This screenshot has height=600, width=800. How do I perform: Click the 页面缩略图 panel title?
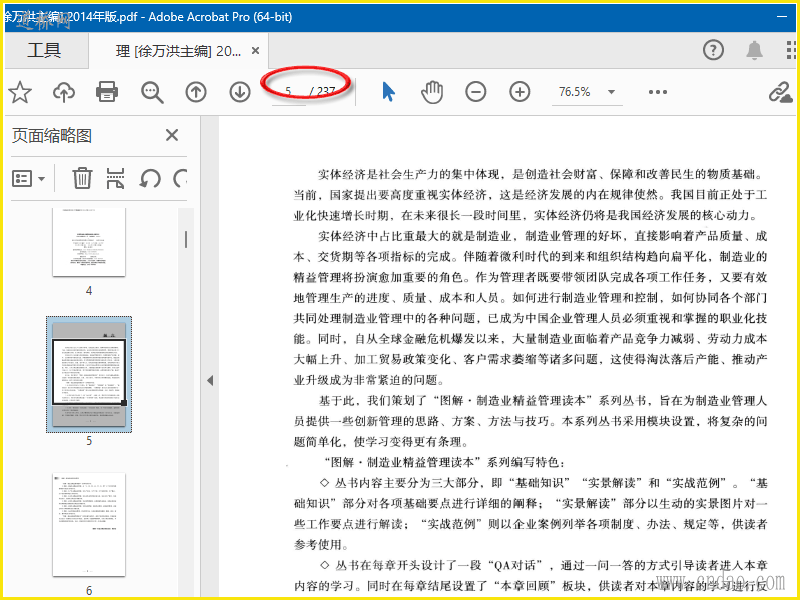coord(52,136)
